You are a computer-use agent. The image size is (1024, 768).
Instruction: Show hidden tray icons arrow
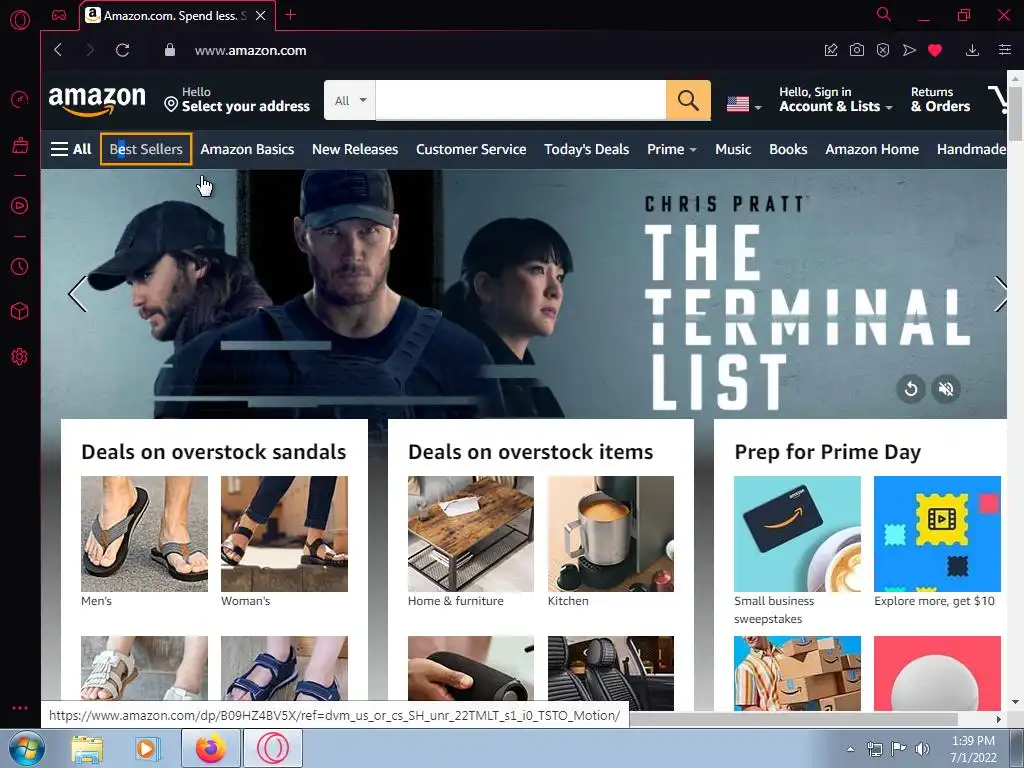(850, 749)
